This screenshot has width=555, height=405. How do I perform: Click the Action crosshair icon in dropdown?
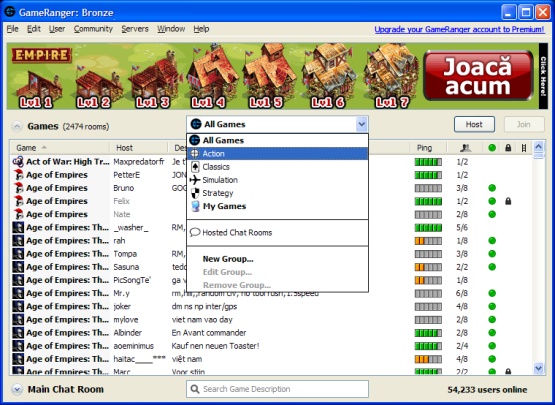pyautogui.click(x=195, y=154)
